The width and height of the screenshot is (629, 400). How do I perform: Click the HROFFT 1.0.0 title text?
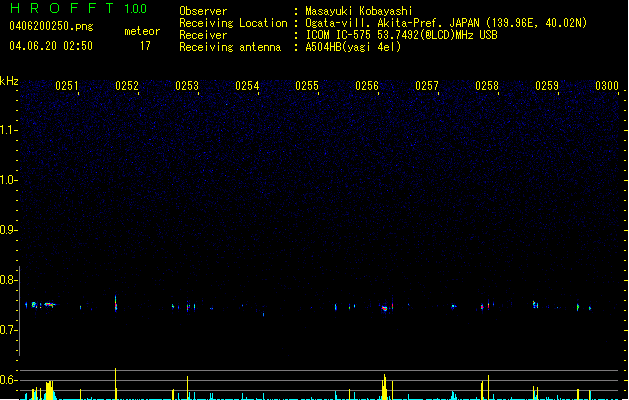[x=78, y=8]
